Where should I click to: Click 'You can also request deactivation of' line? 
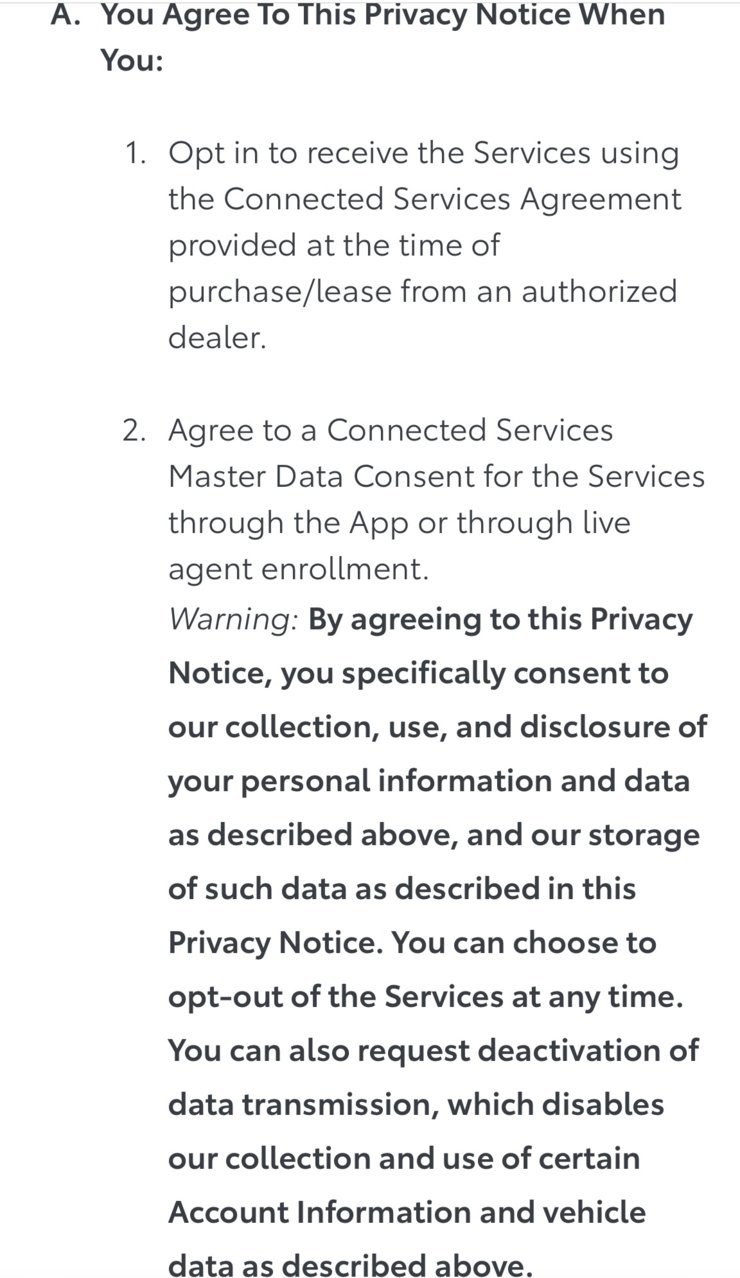pyautogui.click(x=433, y=1051)
